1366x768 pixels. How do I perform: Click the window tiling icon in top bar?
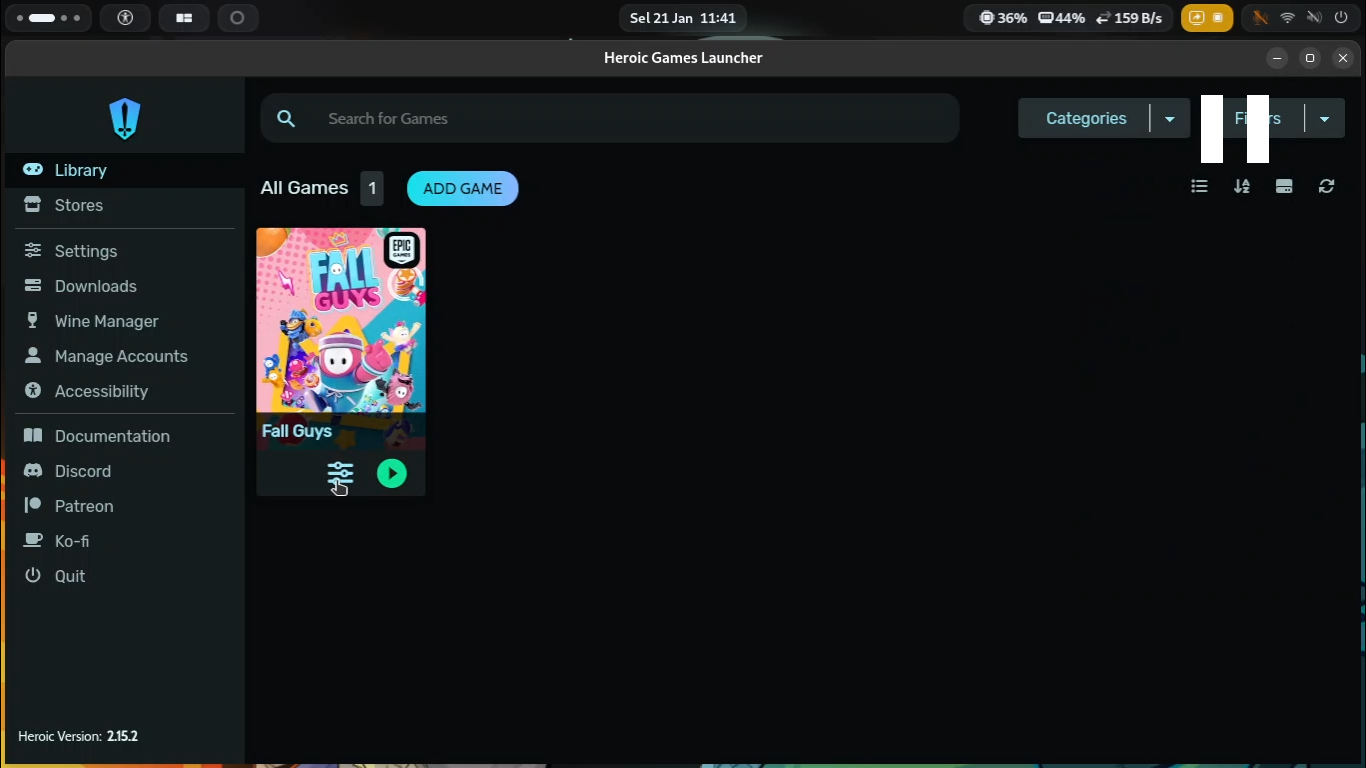(184, 18)
